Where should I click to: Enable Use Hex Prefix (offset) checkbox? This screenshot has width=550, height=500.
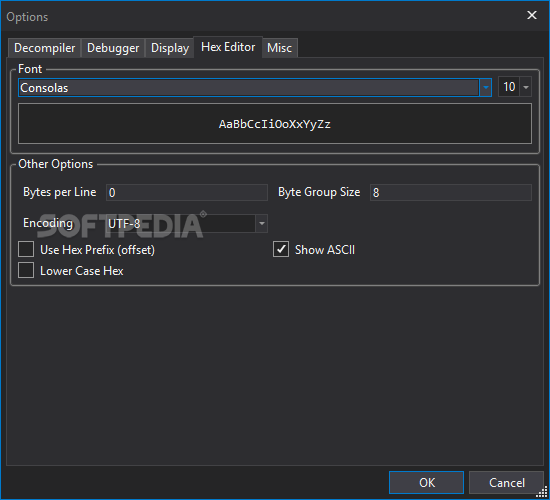pos(26,249)
